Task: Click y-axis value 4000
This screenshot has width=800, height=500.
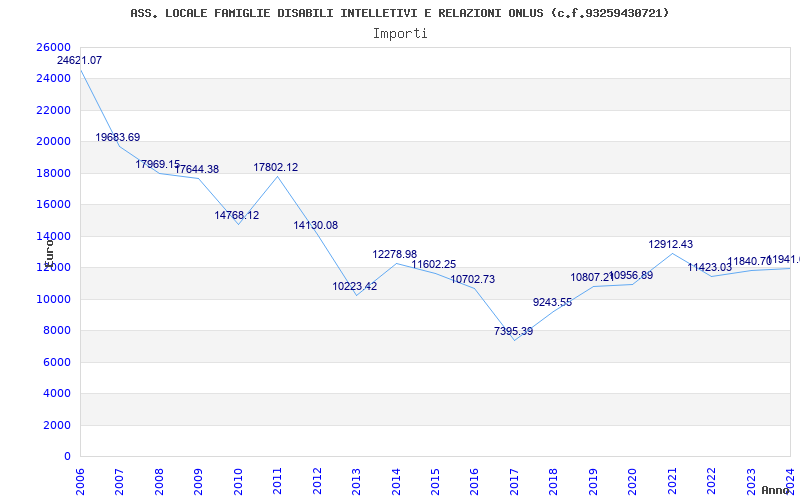Action: click(x=57, y=393)
